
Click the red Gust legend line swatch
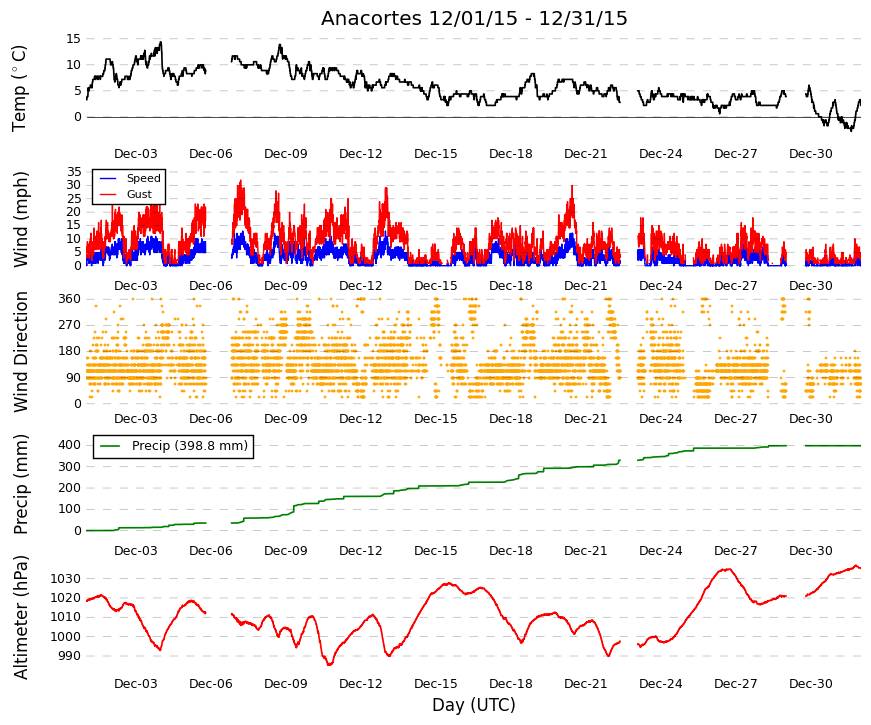[107, 194]
